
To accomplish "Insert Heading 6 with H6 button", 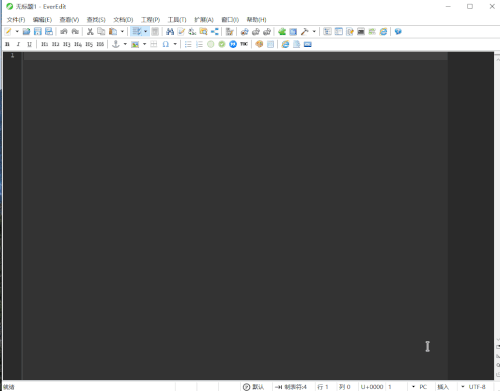I will [x=100, y=44].
